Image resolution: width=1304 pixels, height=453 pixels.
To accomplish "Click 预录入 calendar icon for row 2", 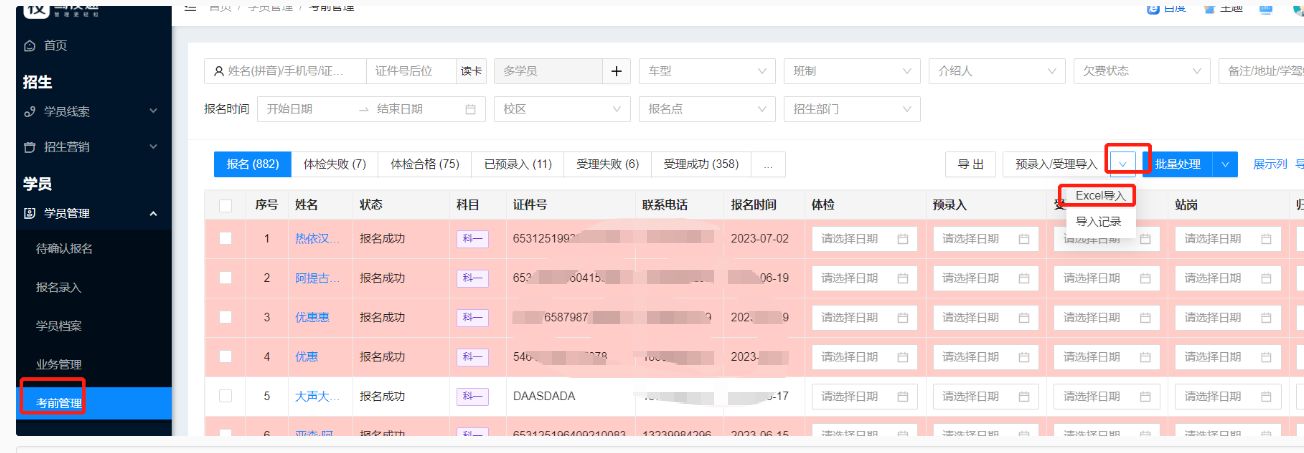I will (1024, 278).
